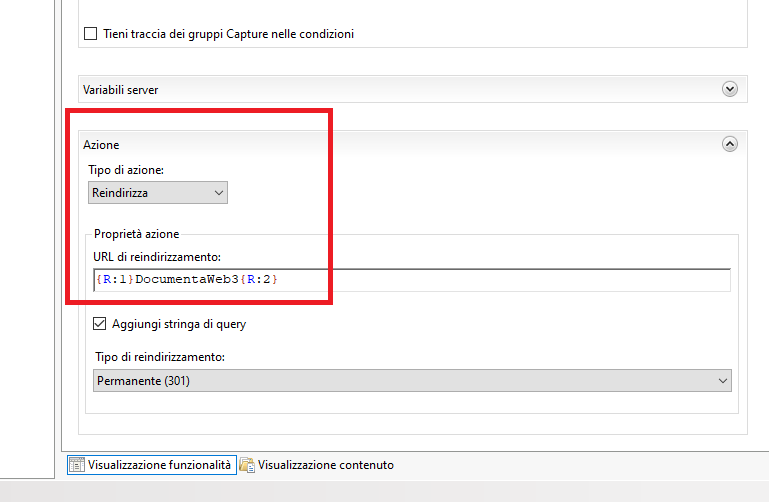Expand Variabili server with chevron icon
Viewport: 769px width, 502px height.
click(730, 89)
